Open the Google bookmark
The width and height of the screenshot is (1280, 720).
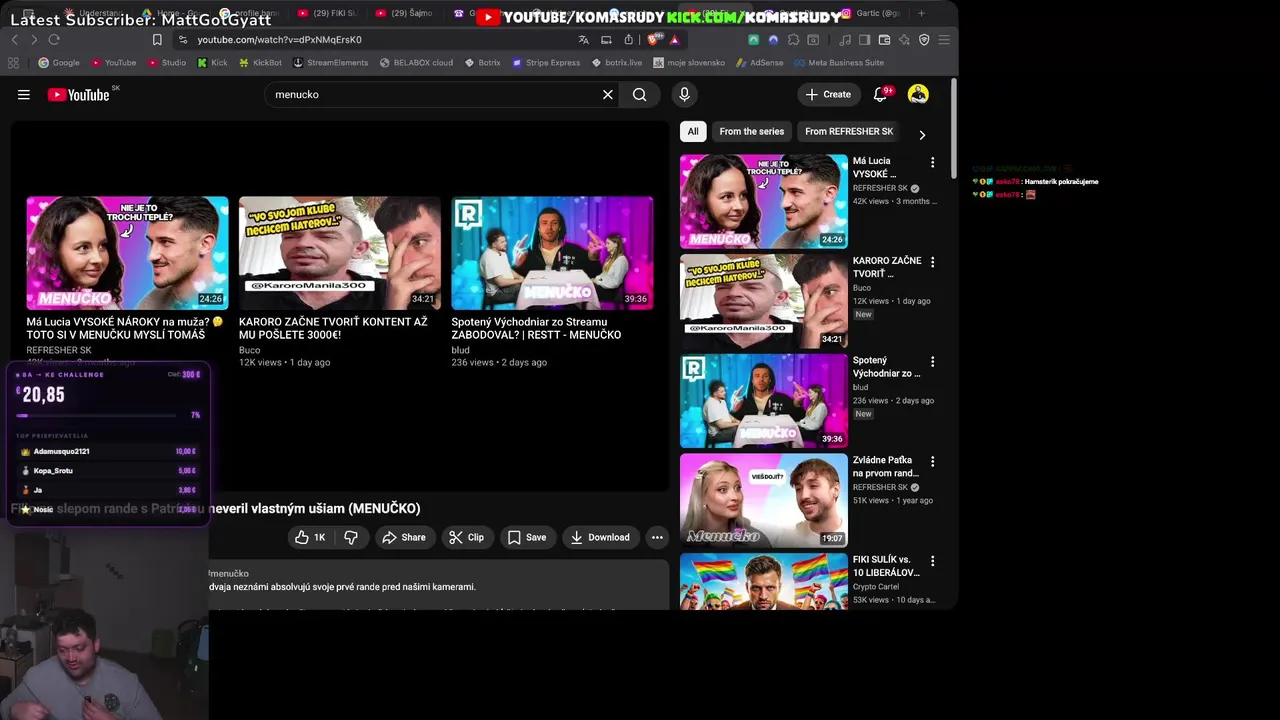tap(59, 62)
